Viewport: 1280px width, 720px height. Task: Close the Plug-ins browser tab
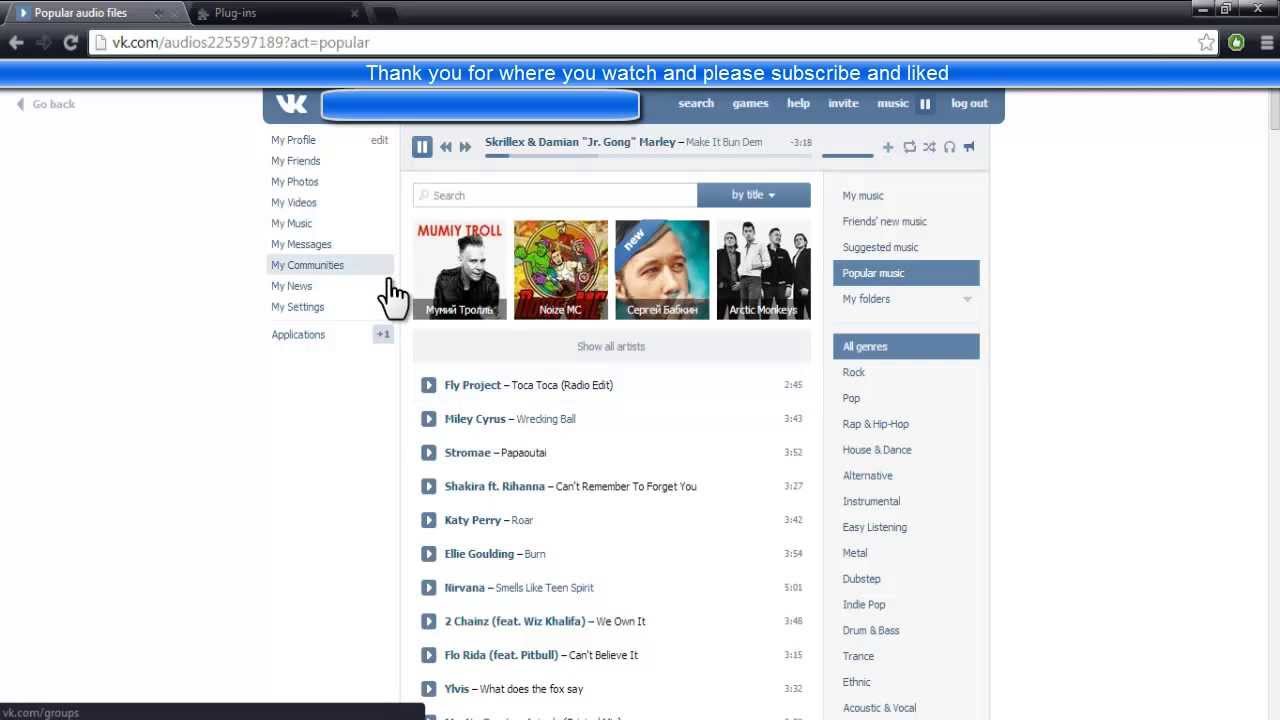point(354,13)
